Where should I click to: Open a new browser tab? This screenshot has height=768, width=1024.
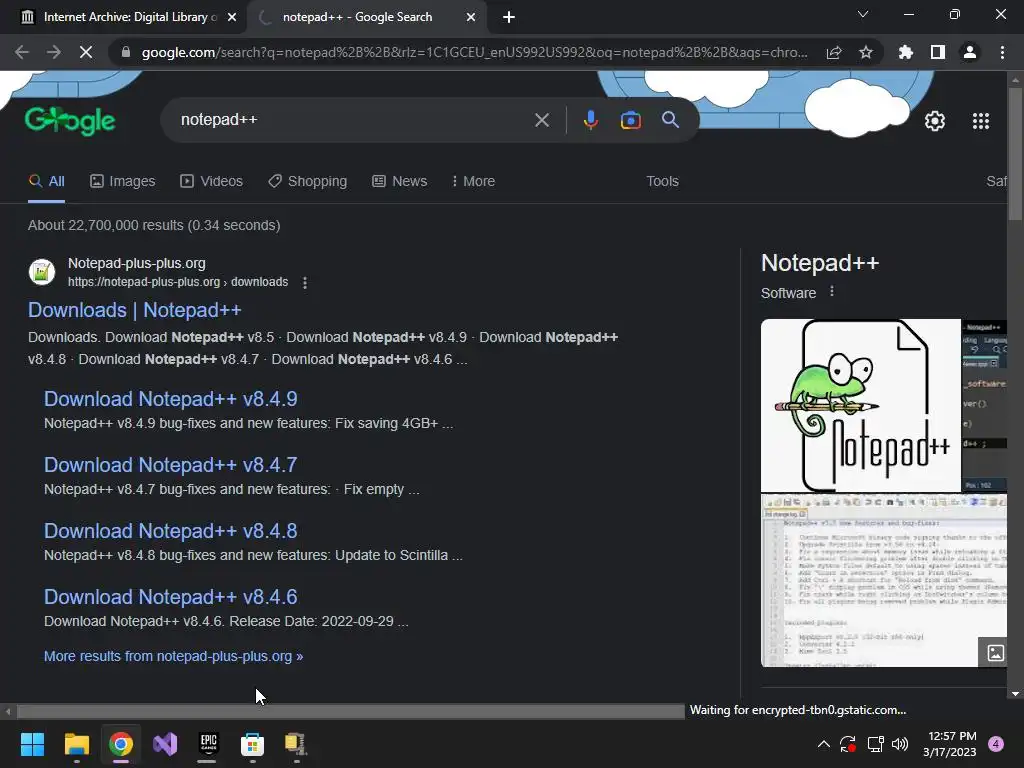[x=509, y=17]
